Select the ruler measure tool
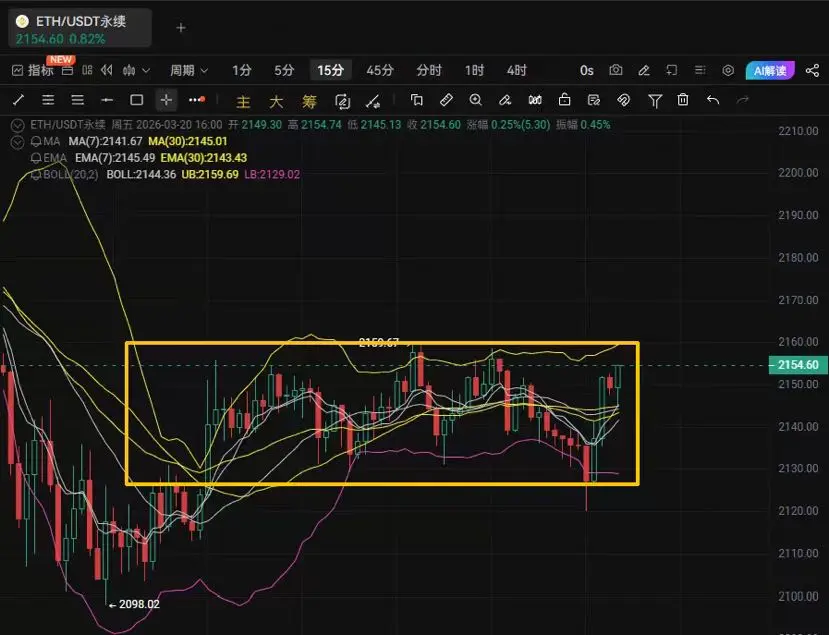The height and width of the screenshot is (635, 829). [446, 100]
